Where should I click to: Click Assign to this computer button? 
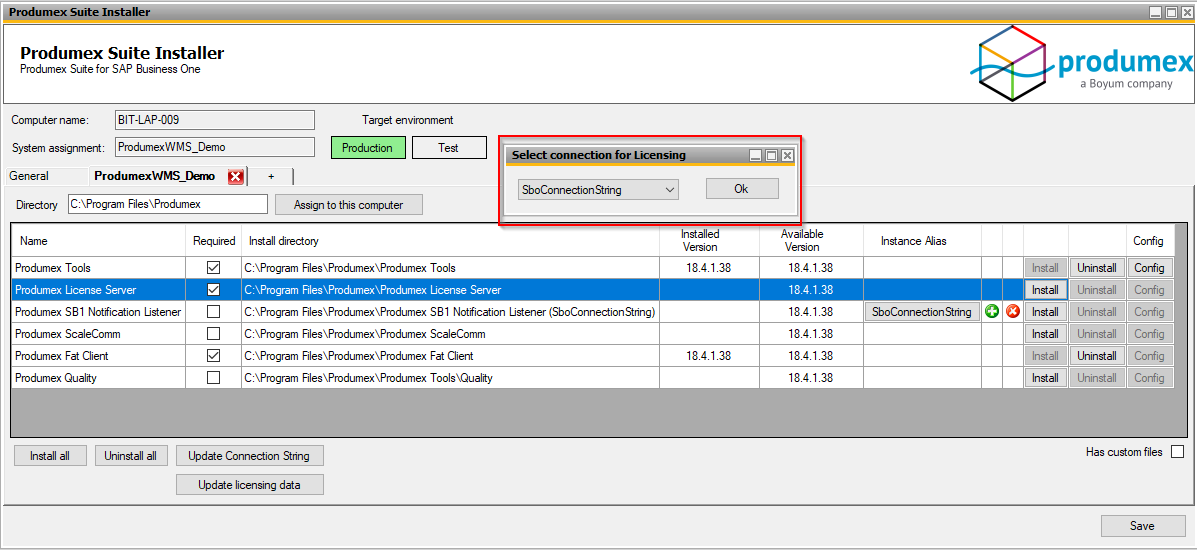[x=349, y=205]
